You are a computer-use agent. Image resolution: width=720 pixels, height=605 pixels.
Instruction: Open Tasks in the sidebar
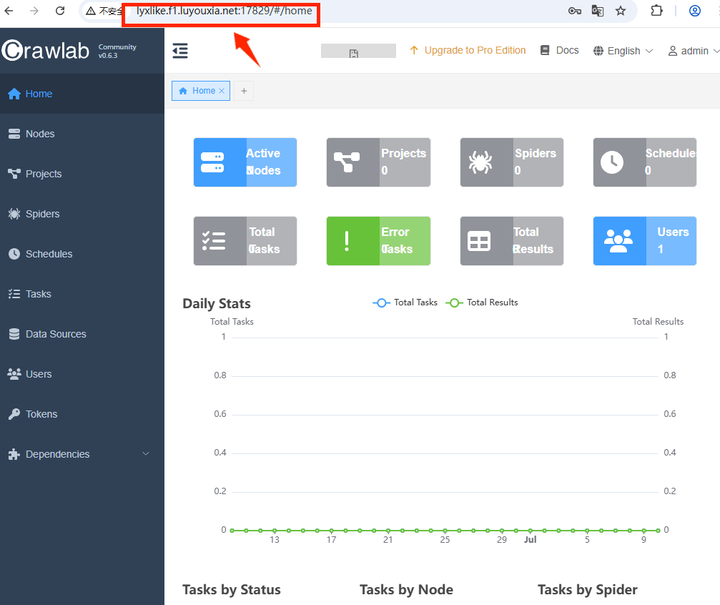82,294
